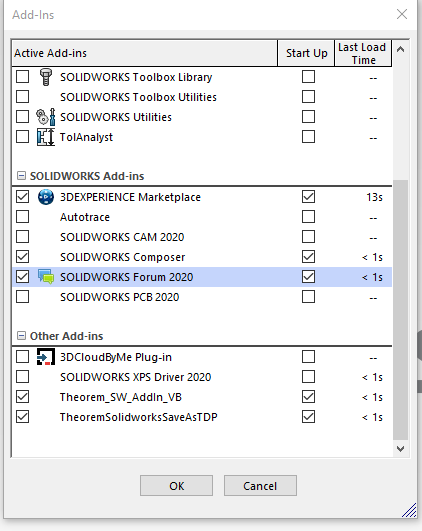The width and height of the screenshot is (422, 531).
Task: Click the SOLIDWORKS Utilities gears icon
Action: pos(46,117)
